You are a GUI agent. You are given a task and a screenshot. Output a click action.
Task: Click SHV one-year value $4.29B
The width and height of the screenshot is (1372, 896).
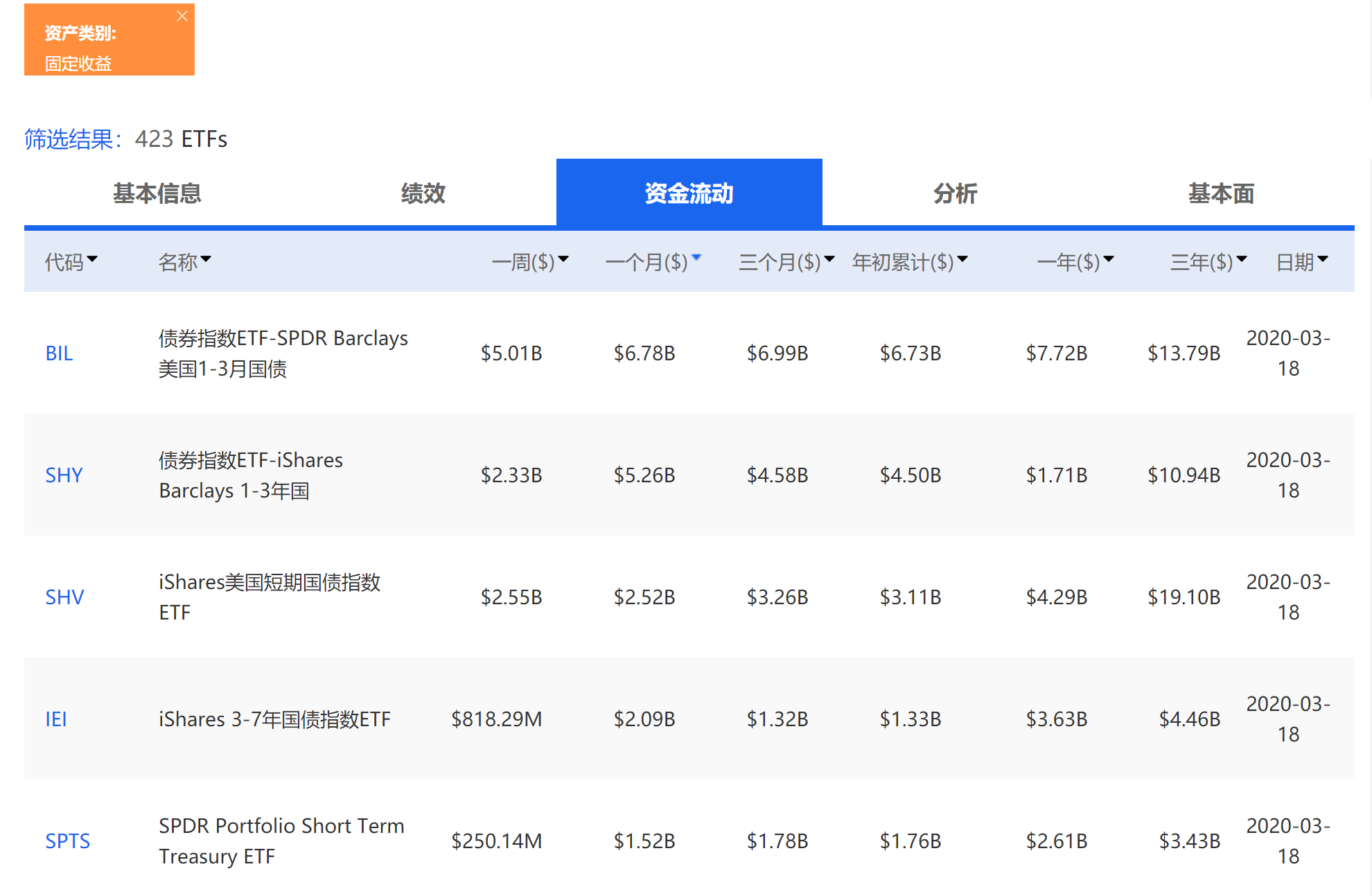point(1057,597)
